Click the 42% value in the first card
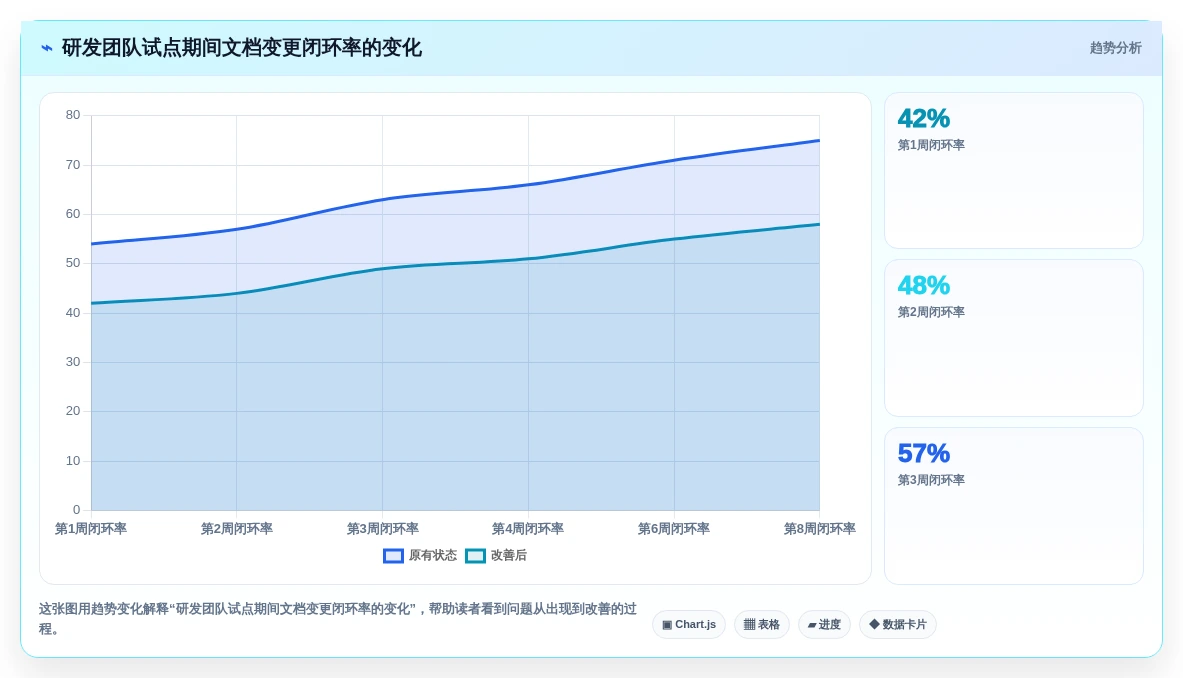The image size is (1183, 678). (923, 118)
